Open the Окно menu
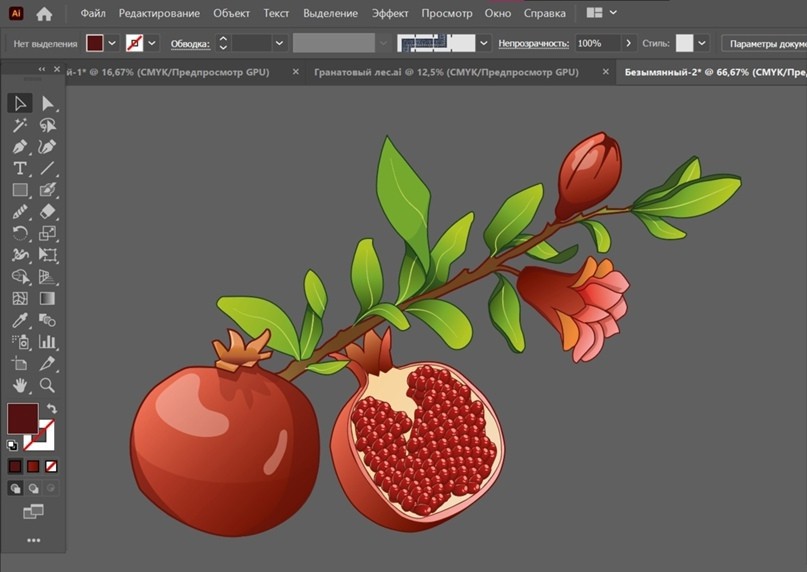This screenshot has height=572, width=807. pyautogui.click(x=498, y=13)
